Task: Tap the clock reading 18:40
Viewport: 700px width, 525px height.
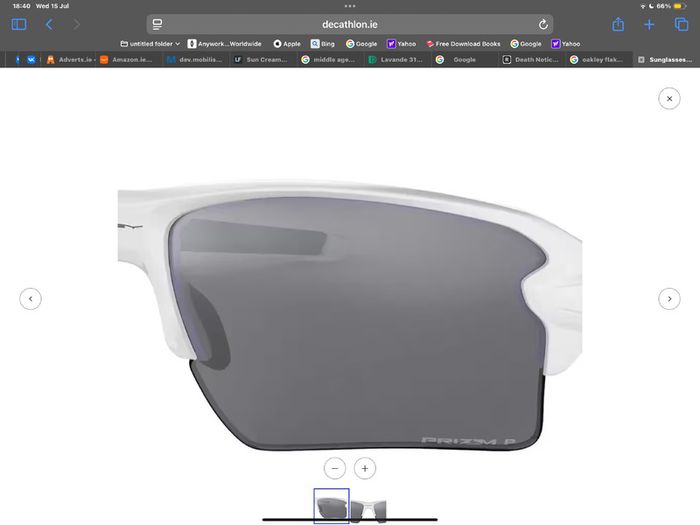Action: coord(21,6)
